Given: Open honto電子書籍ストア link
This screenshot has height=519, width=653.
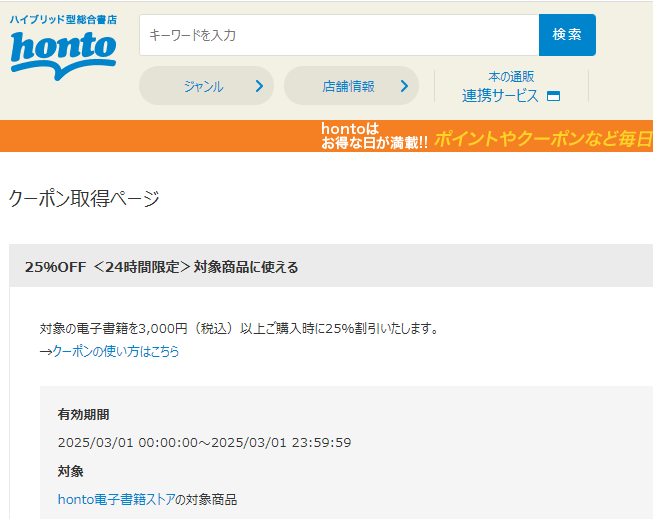Looking at the screenshot, I should 116,499.
